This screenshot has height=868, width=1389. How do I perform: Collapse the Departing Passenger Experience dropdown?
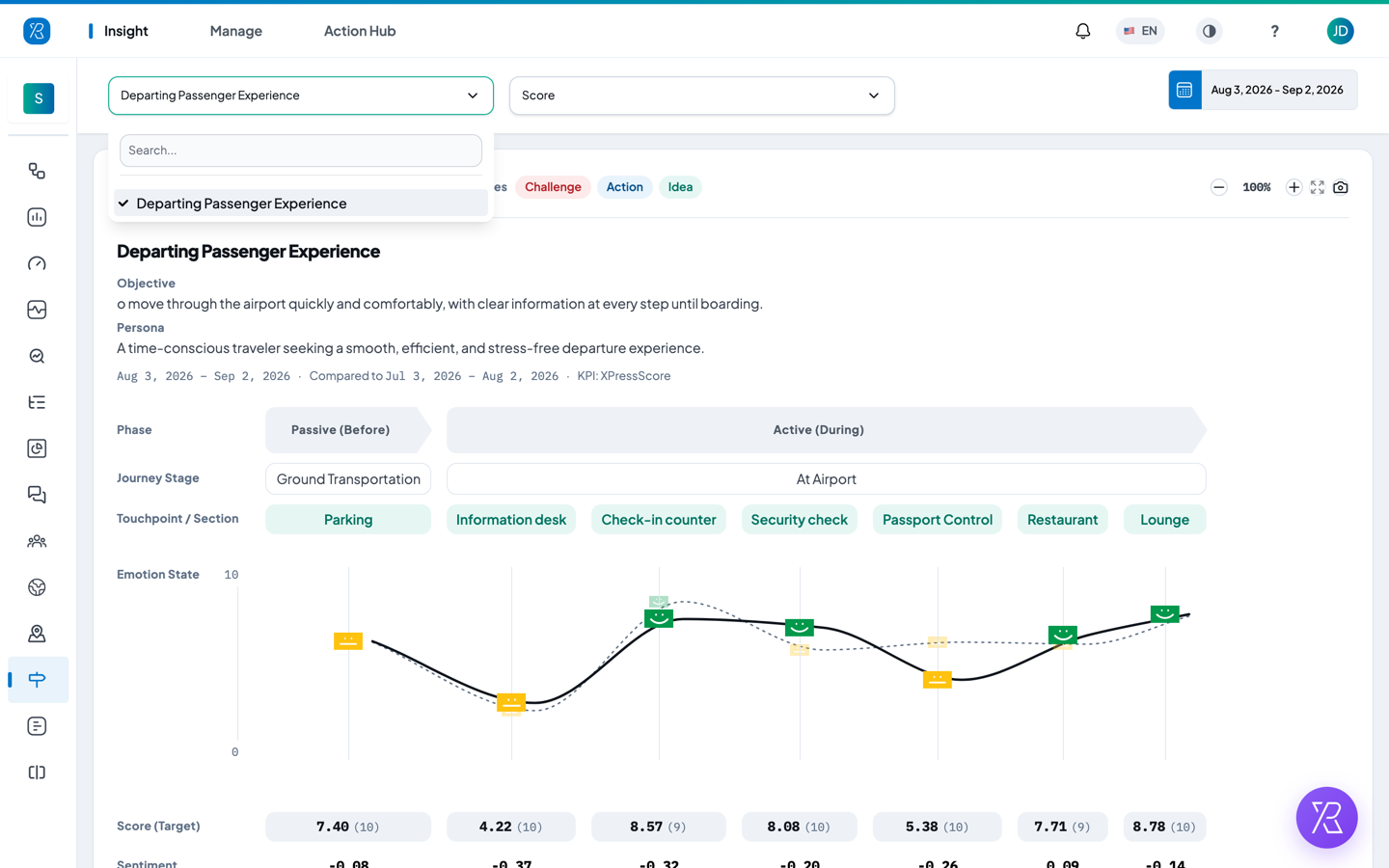(x=301, y=95)
